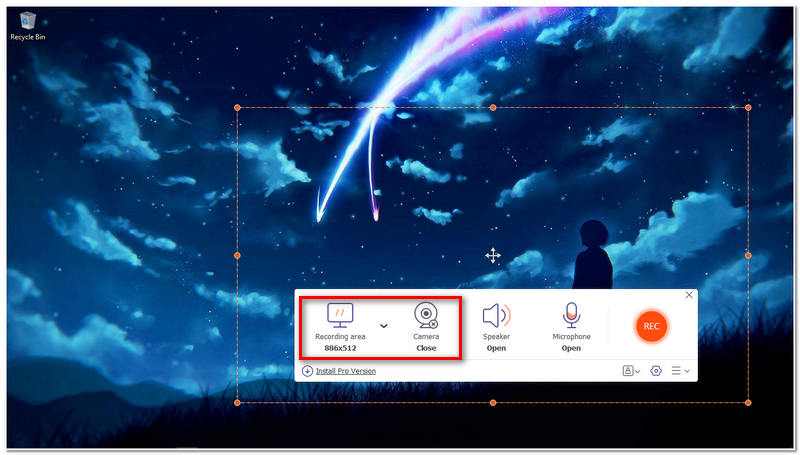Click the bottom-right corner selection handle
The image size is (800, 455).
coord(748,403)
